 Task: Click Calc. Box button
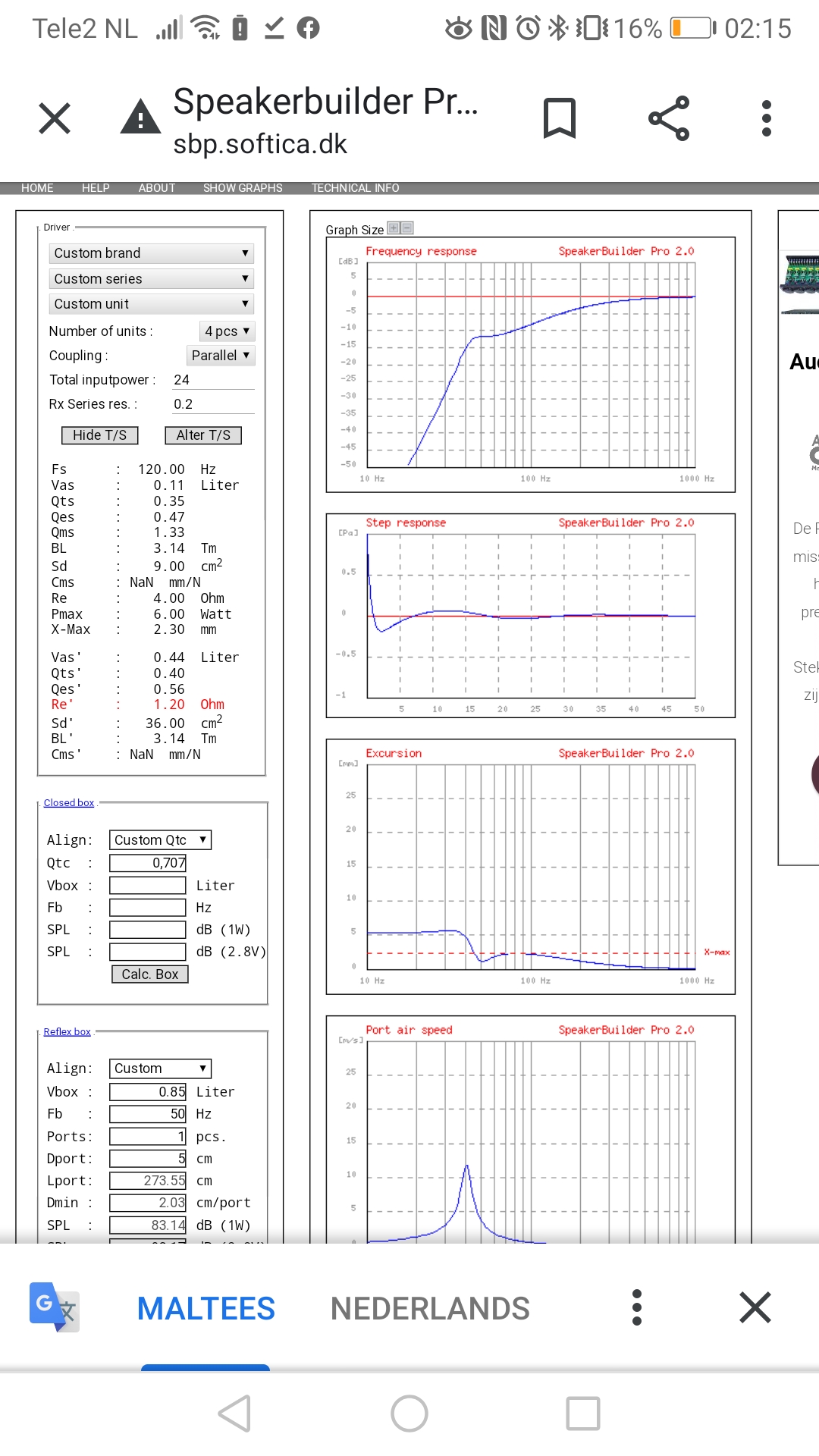pos(150,974)
